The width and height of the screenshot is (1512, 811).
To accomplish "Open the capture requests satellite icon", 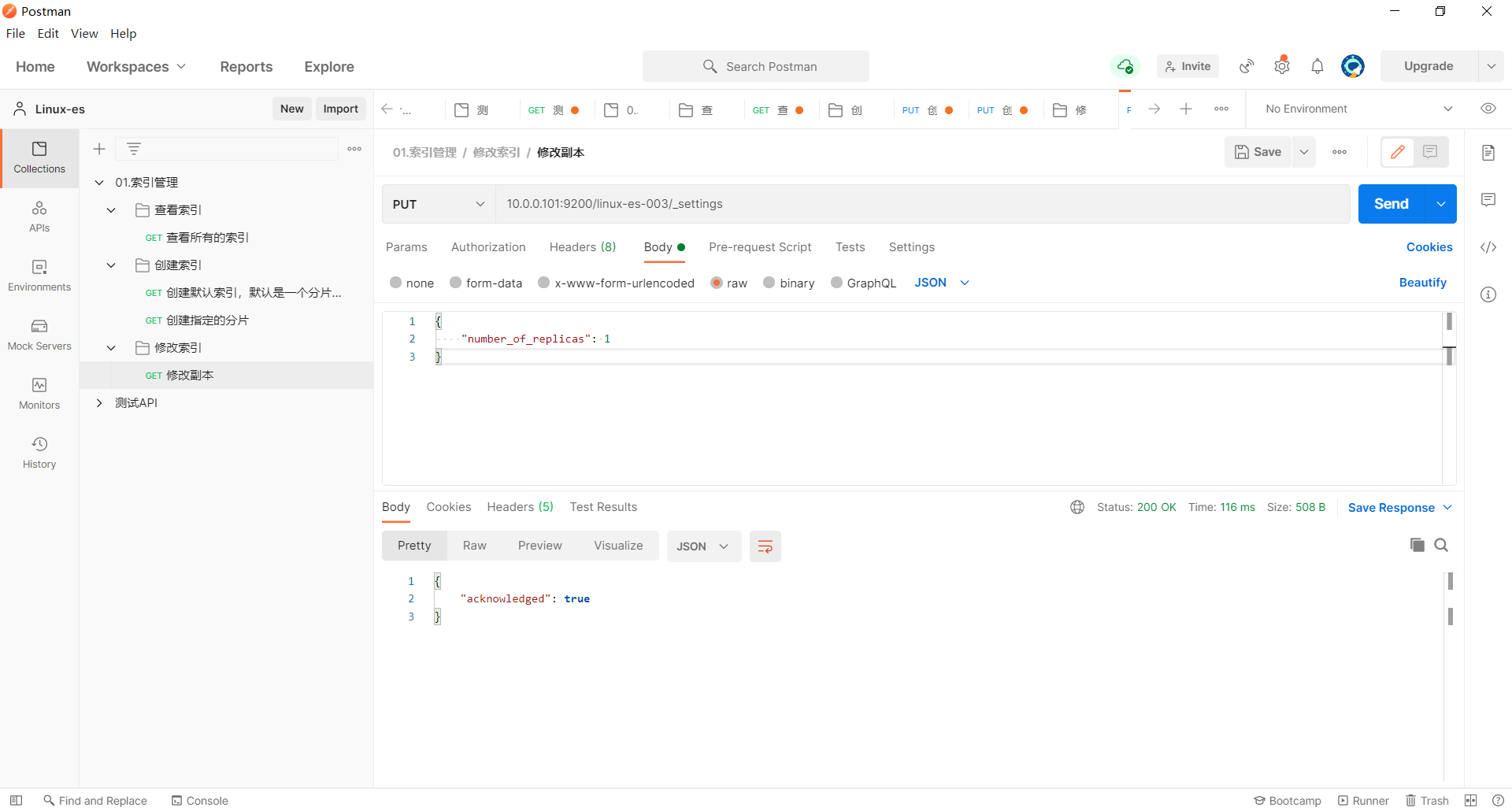I will [1247, 66].
